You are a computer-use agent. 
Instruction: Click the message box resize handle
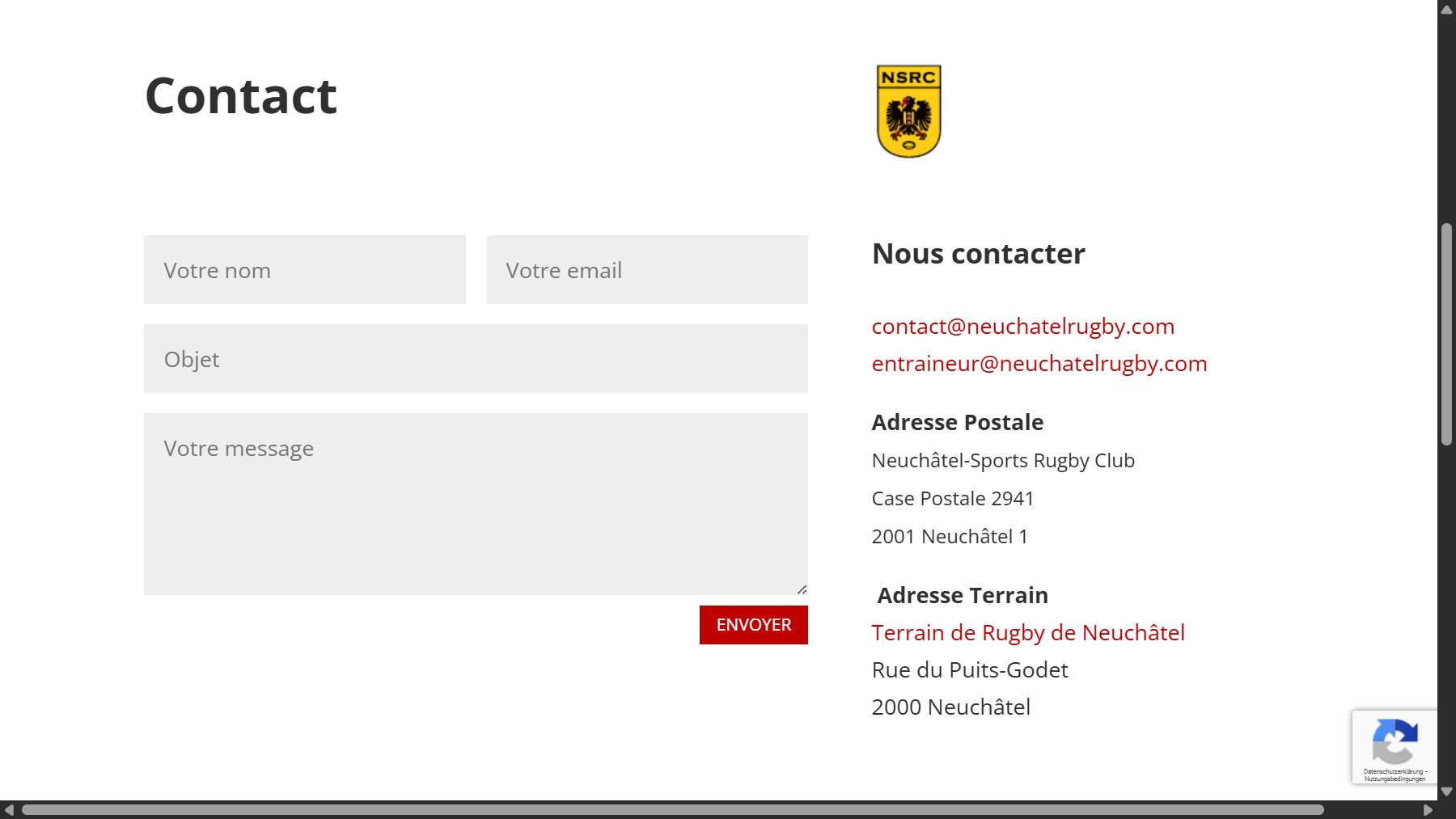point(802,589)
